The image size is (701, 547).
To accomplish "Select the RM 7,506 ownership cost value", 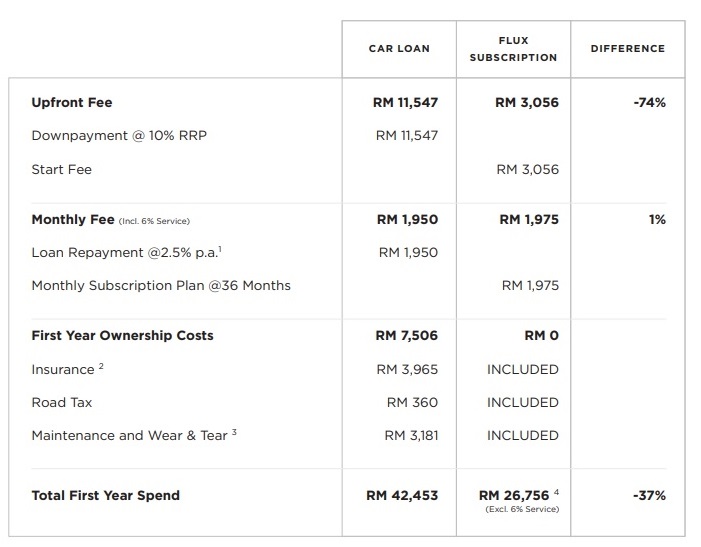I will coord(406,335).
